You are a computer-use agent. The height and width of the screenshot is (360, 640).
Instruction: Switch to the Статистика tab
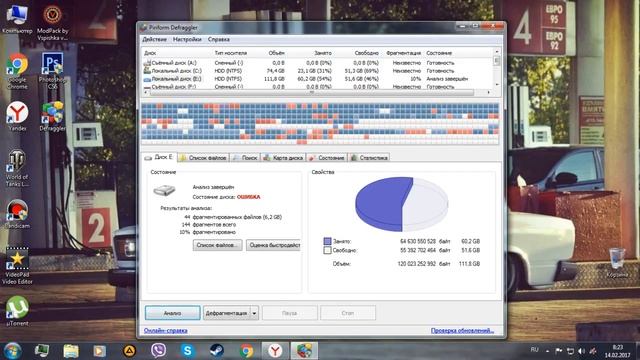tap(369, 158)
